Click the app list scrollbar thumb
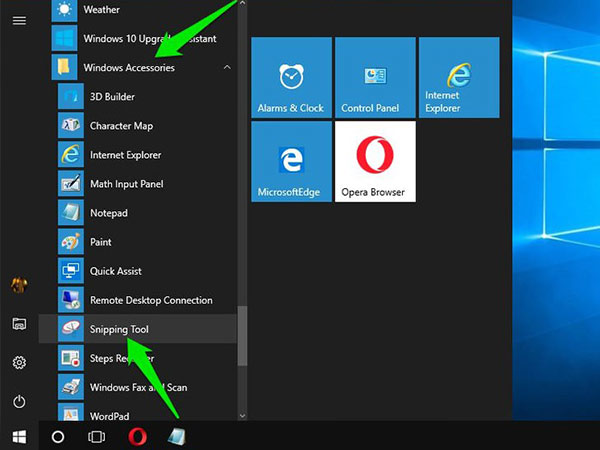This screenshot has height=450, width=600. [x=242, y=336]
